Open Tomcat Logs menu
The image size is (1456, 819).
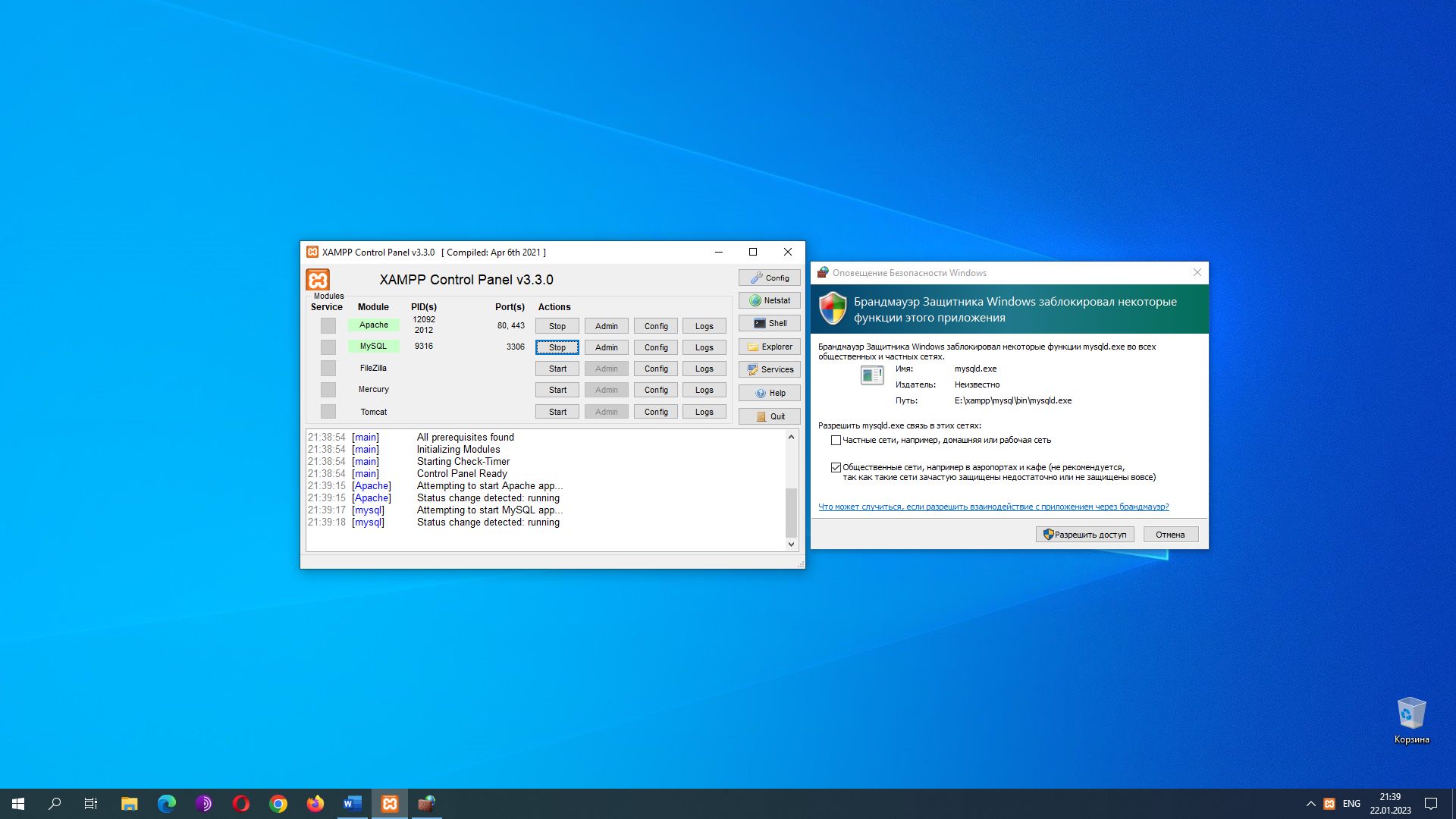(704, 412)
